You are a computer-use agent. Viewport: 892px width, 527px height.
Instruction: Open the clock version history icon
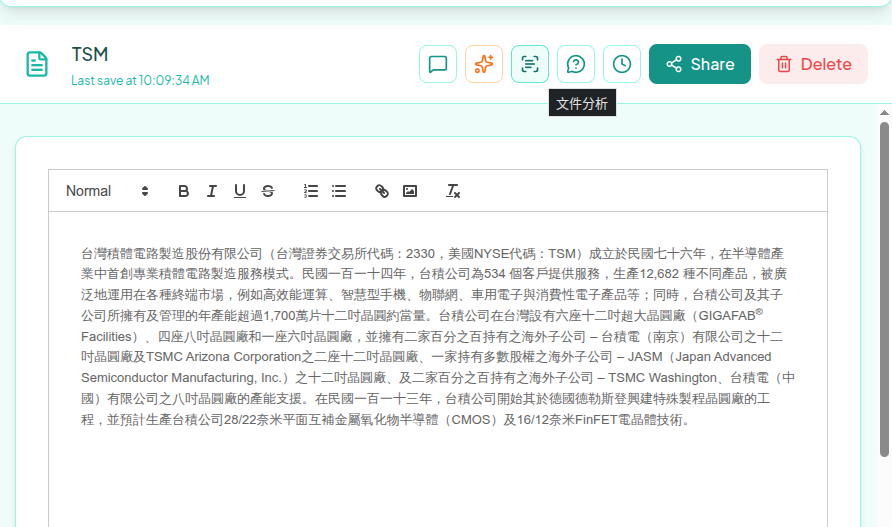[622, 64]
